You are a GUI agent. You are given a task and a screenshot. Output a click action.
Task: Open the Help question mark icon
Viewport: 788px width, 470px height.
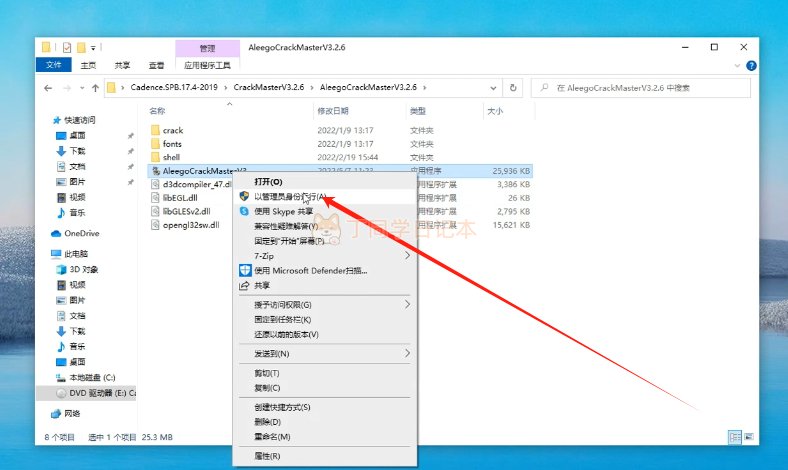point(751,65)
